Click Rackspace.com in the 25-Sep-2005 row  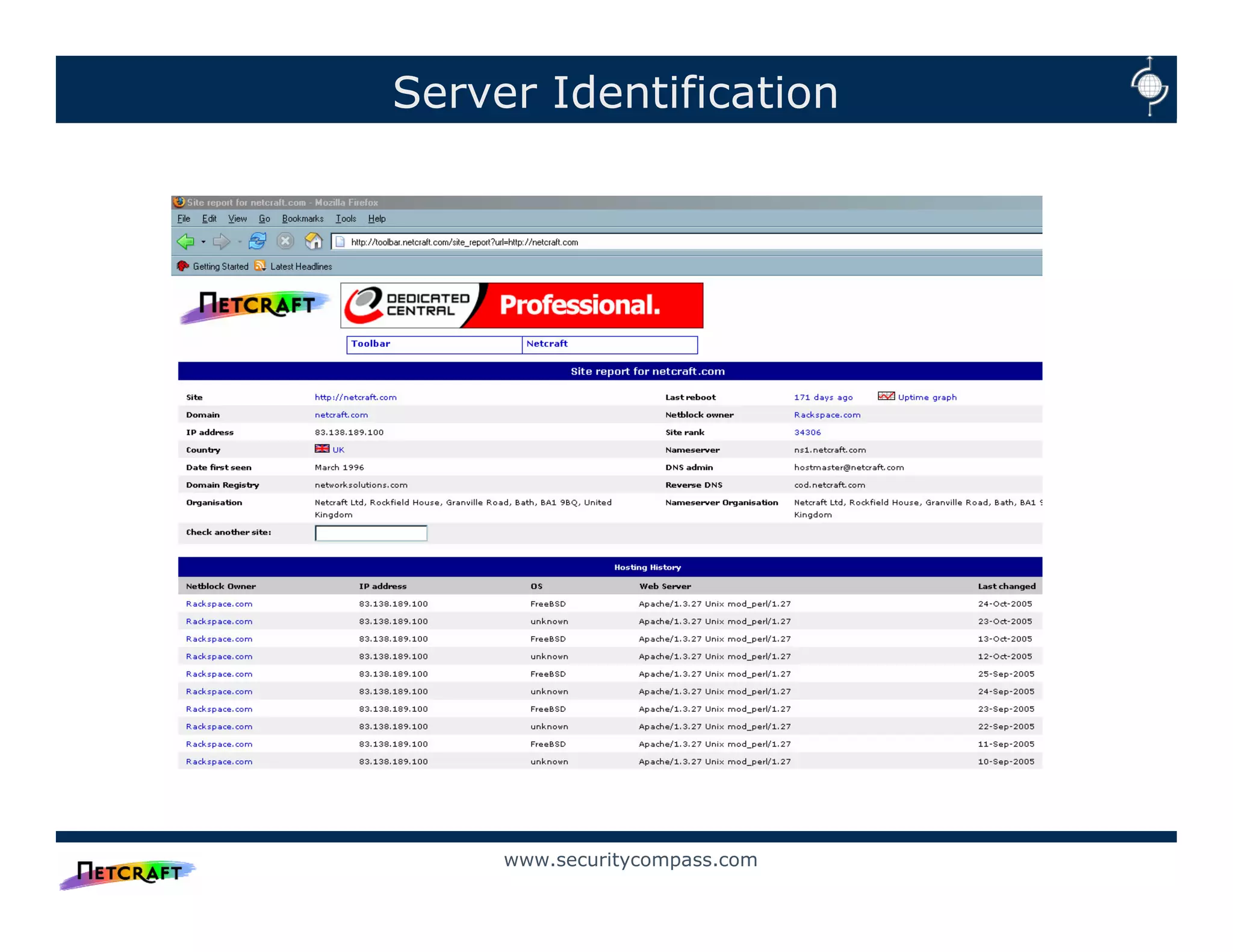click(x=219, y=674)
